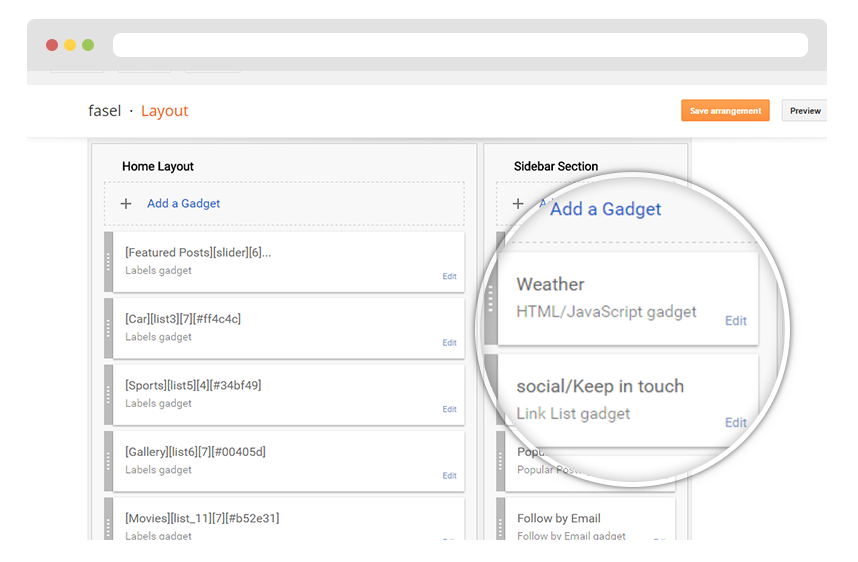This screenshot has height=562, width=858.
Task: Select the Follow by Email gadget title
Action: coord(559,518)
